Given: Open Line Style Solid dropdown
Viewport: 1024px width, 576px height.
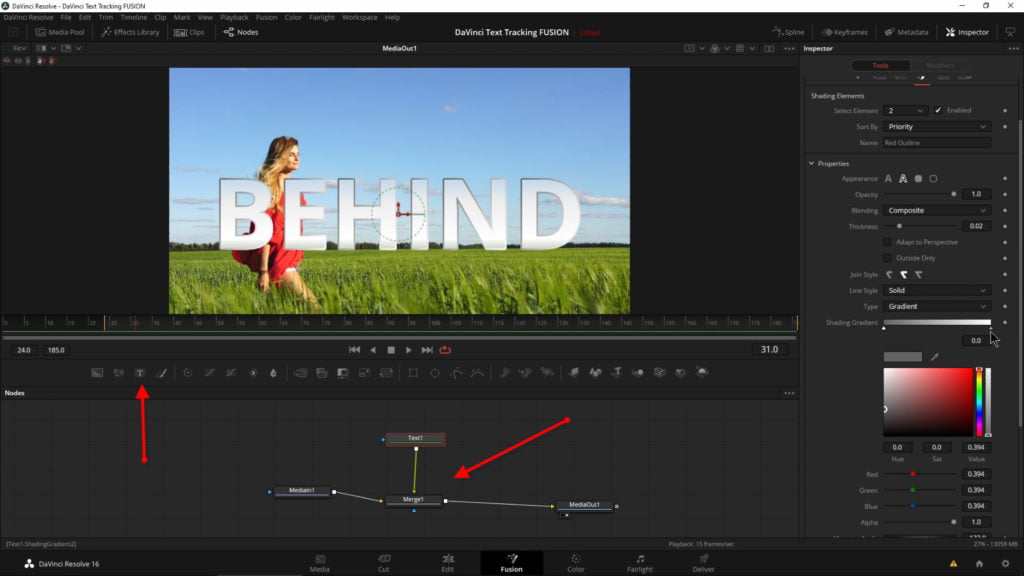Looking at the screenshot, I should coord(936,291).
